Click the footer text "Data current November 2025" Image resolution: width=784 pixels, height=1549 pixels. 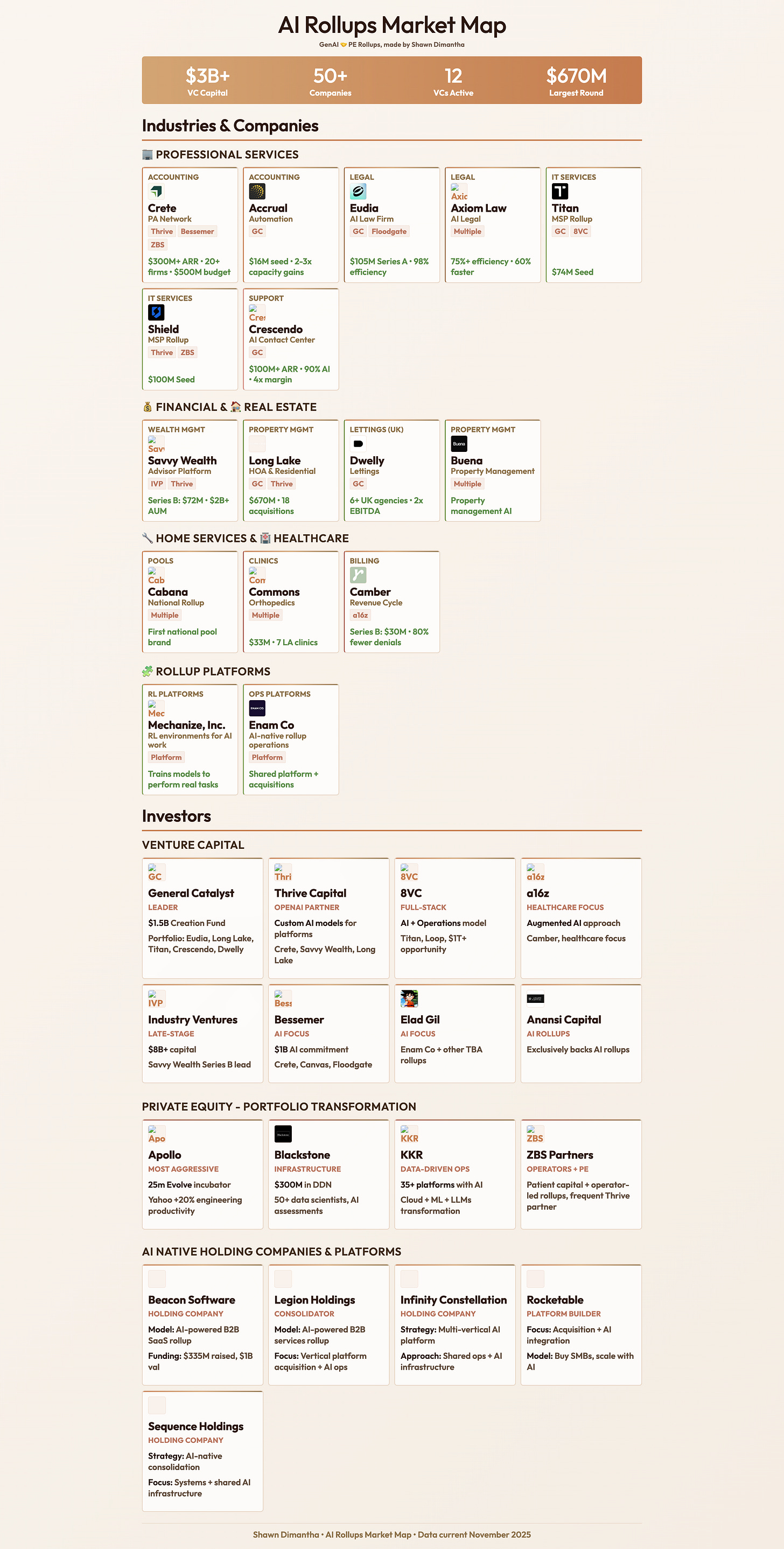(x=474, y=1534)
